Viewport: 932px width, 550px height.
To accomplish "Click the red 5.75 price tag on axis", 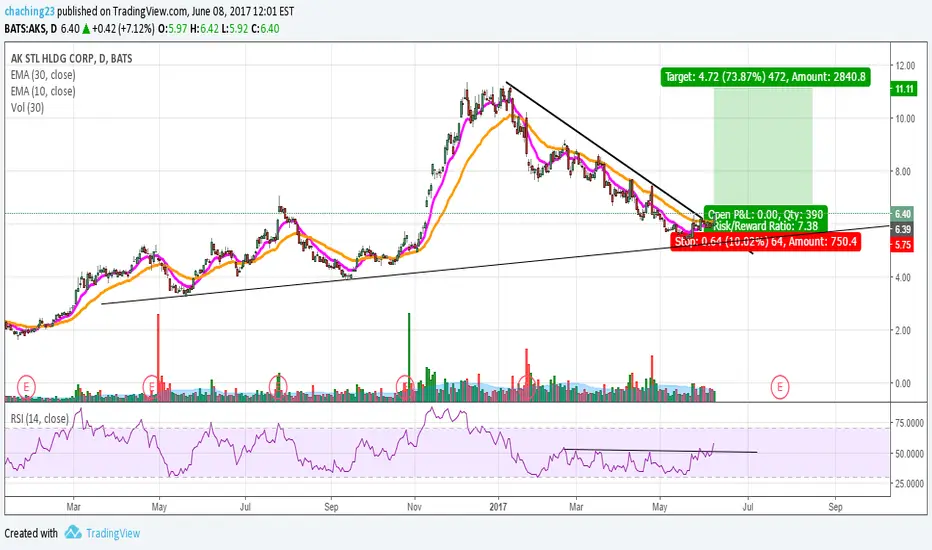I will [x=902, y=245].
